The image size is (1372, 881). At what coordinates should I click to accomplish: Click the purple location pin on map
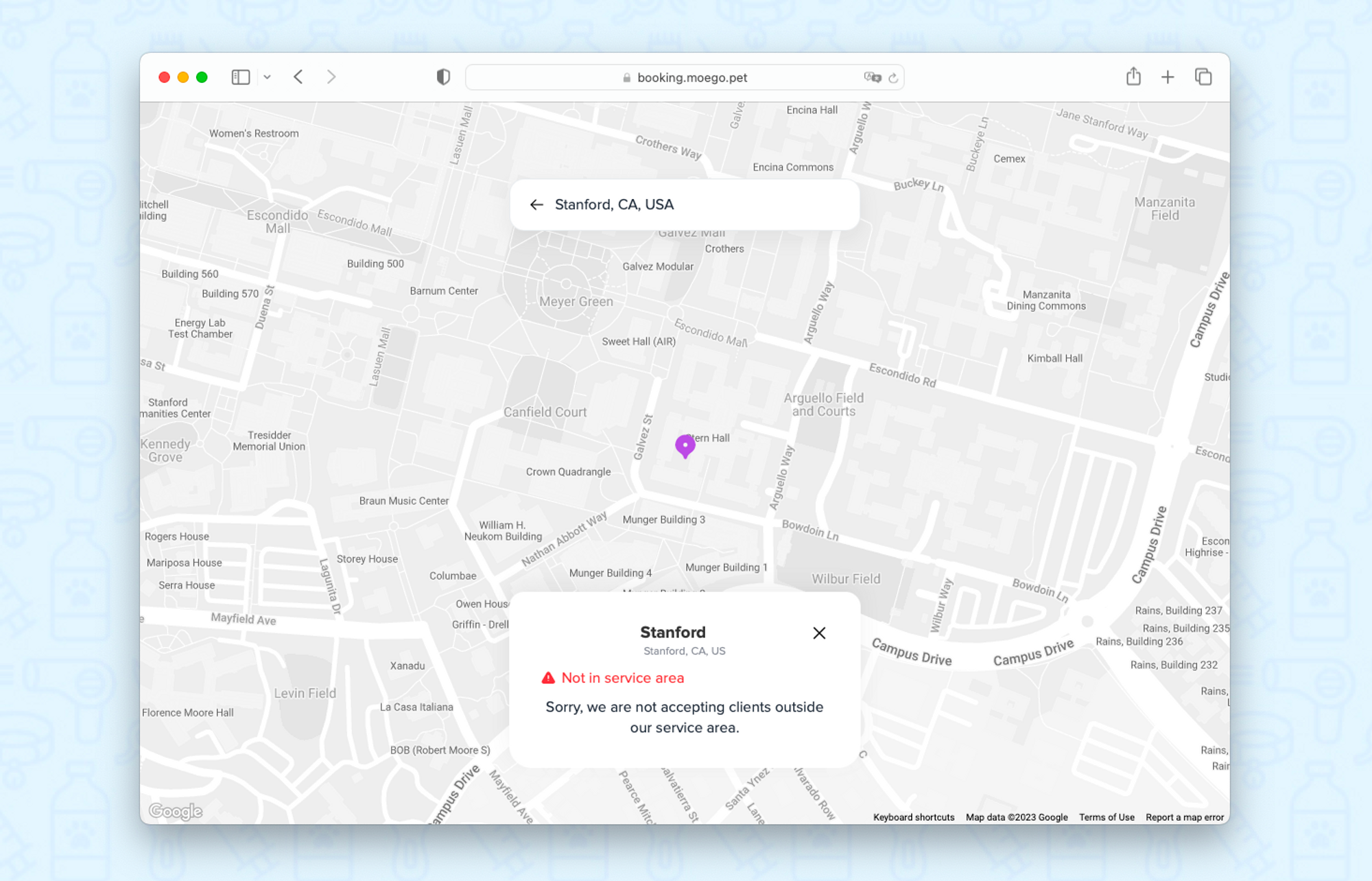click(685, 445)
